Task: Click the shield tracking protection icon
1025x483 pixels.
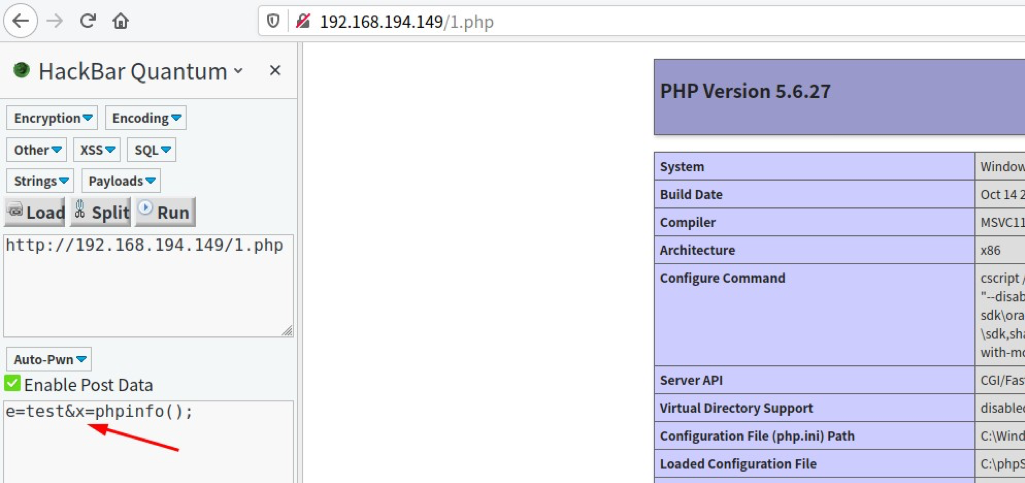Action: (275, 21)
